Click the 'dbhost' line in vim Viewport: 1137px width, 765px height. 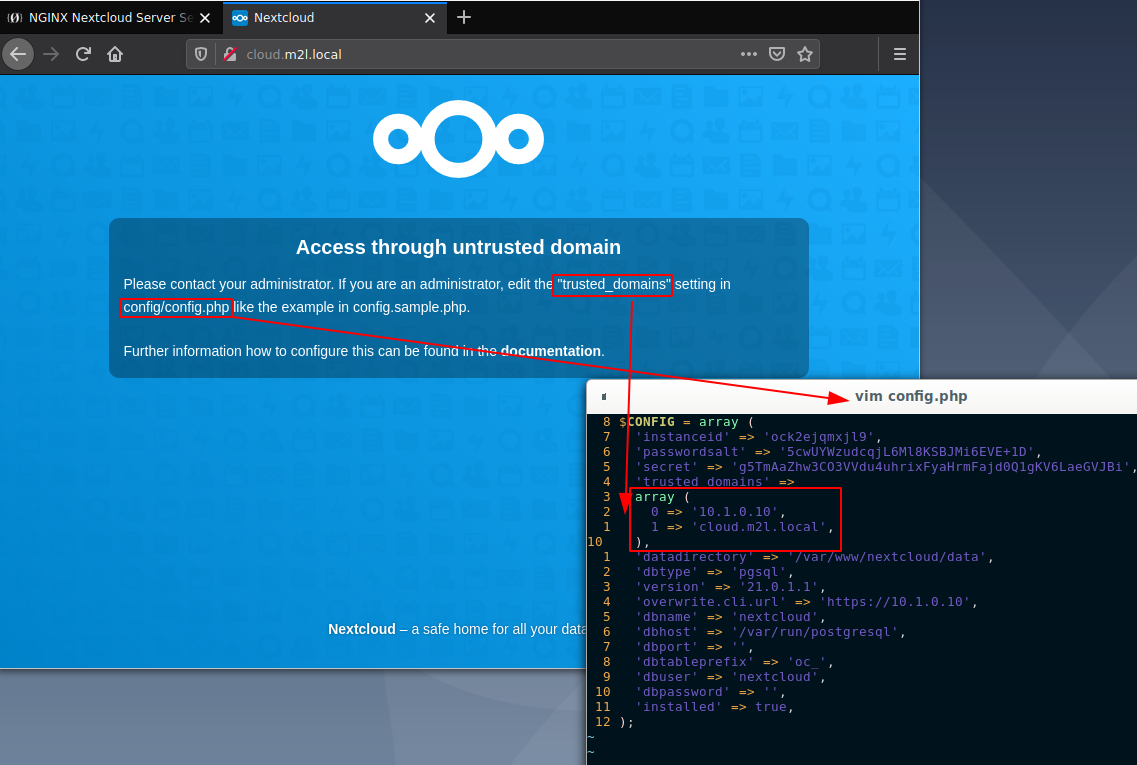[770, 632]
